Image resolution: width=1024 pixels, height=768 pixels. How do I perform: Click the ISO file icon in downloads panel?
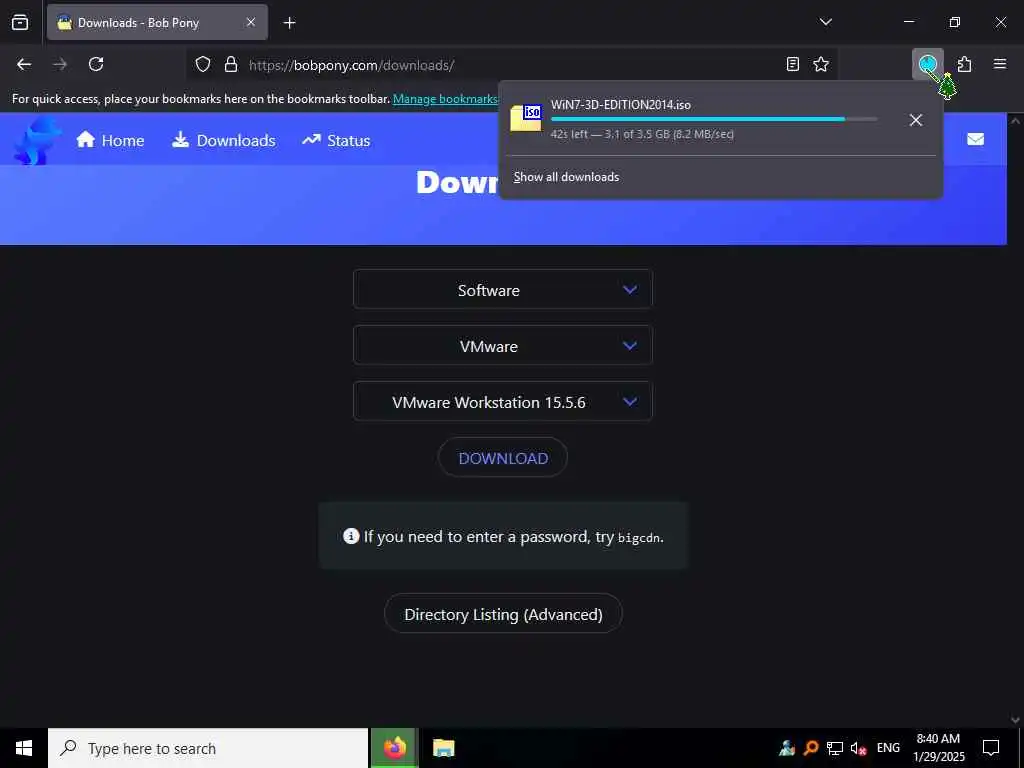[526, 118]
